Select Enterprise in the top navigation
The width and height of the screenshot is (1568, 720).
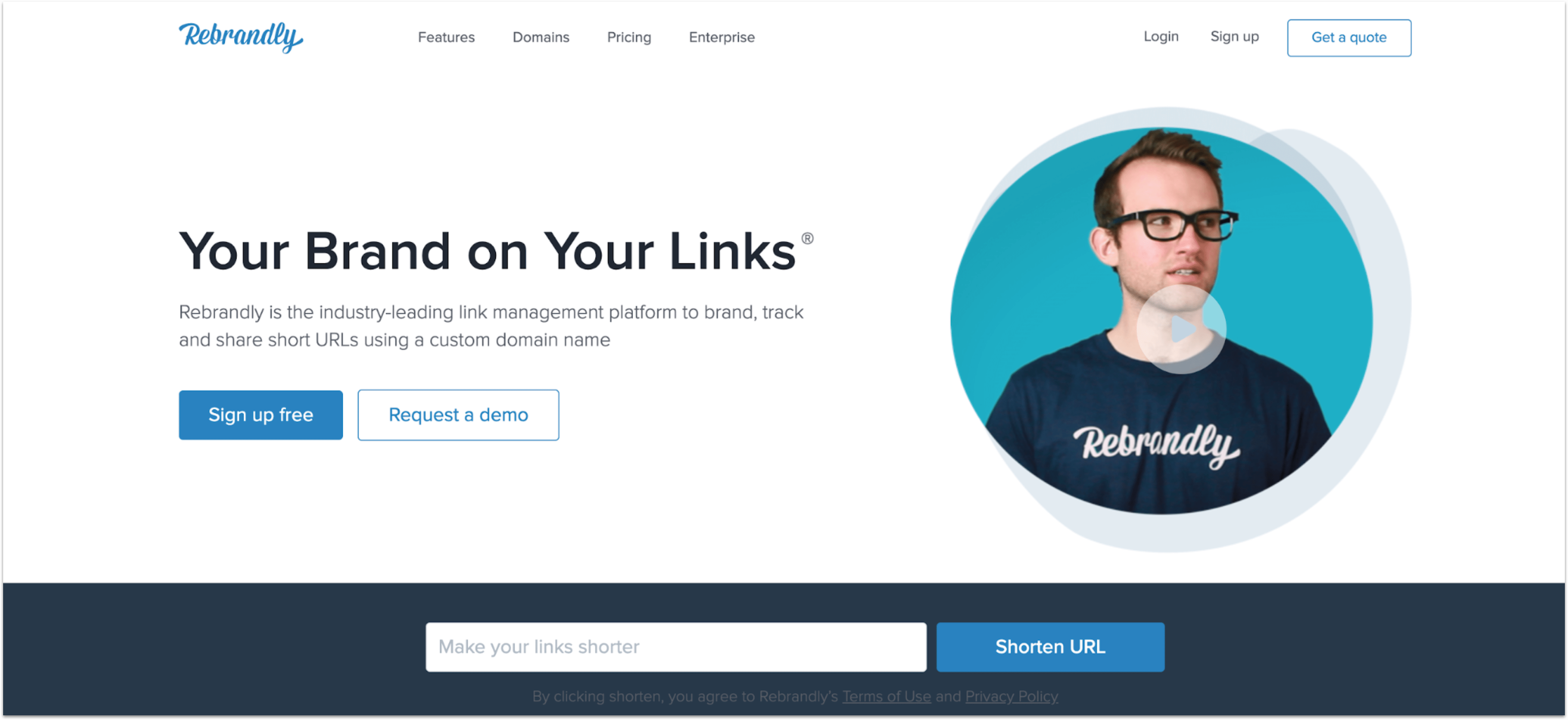click(x=721, y=37)
